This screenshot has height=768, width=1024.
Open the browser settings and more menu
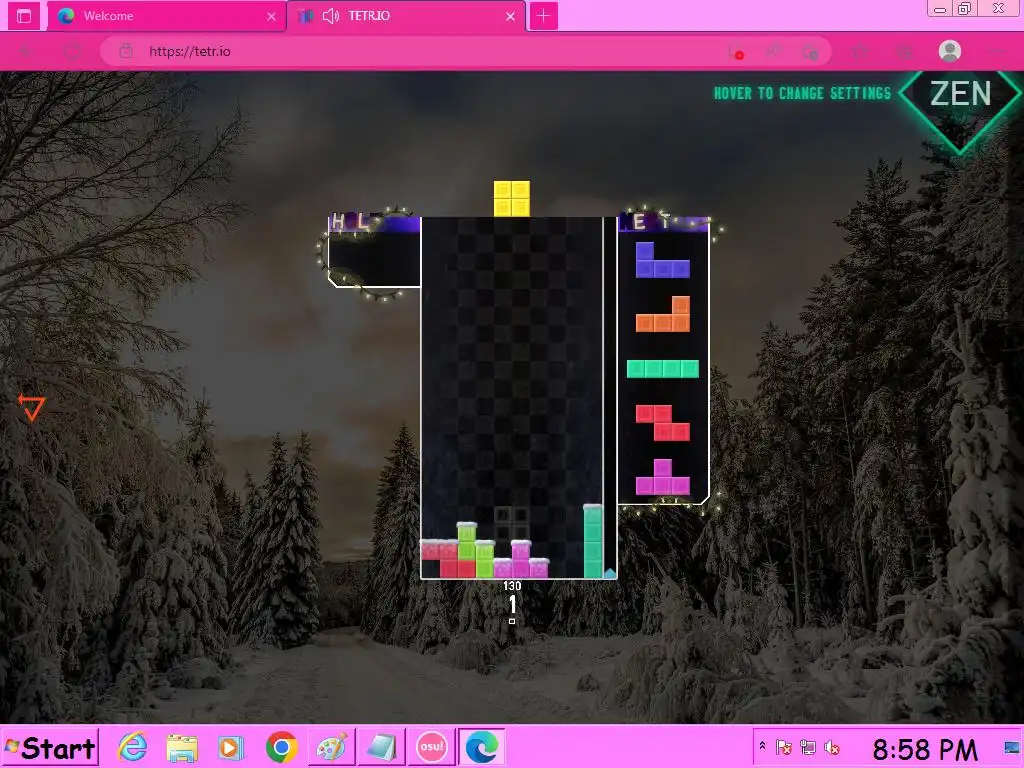[x=997, y=51]
